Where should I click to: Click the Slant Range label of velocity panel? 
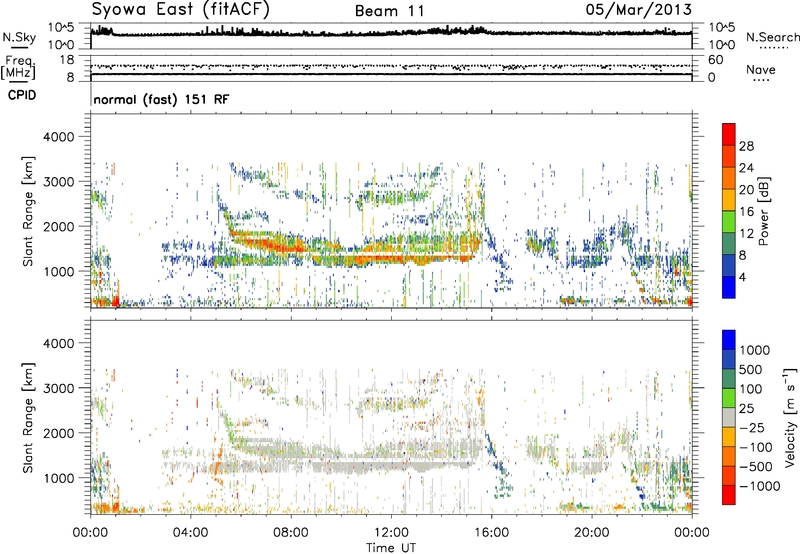tap(28, 418)
